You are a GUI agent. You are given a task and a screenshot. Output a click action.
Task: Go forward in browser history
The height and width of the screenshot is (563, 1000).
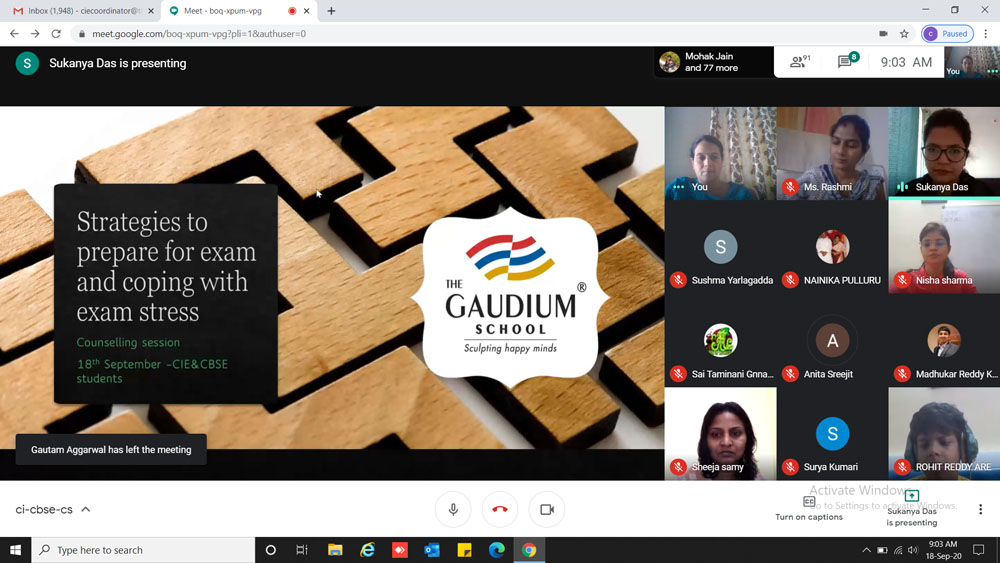pos(35,34)
